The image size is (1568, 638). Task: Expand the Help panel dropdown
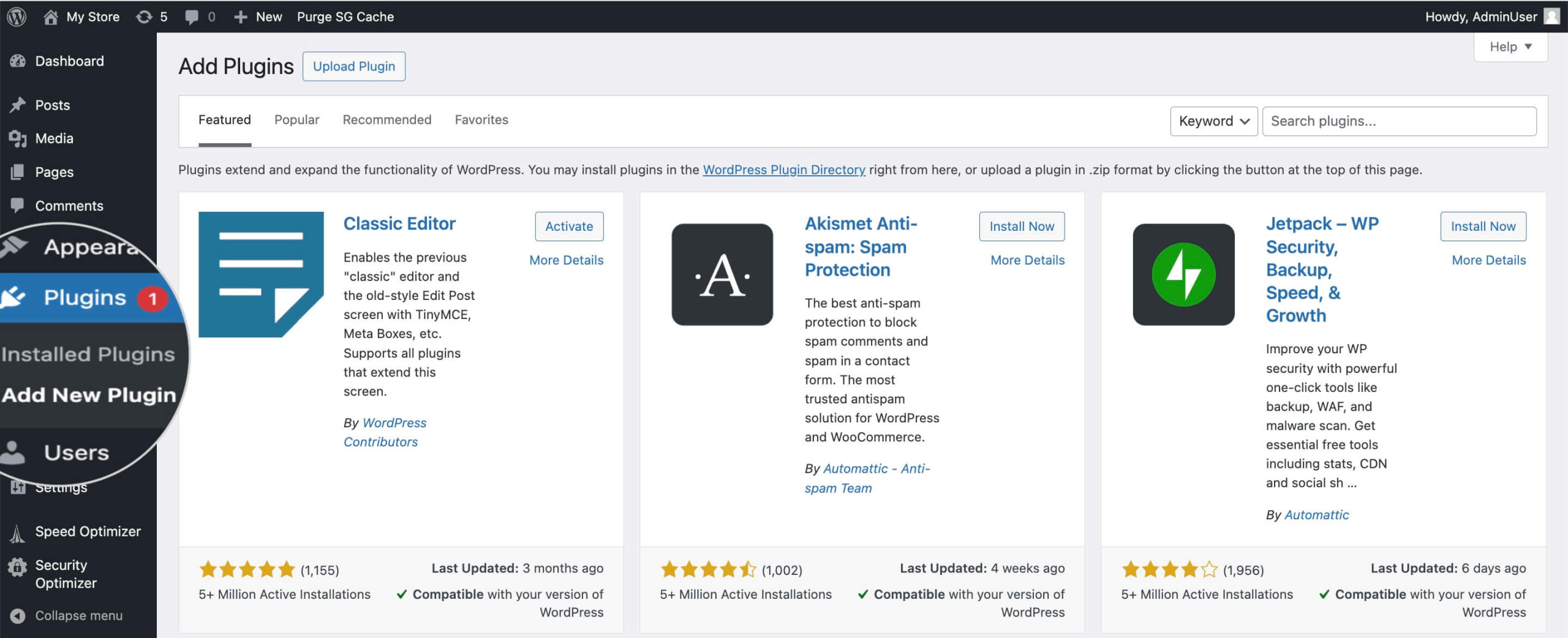tap(1510, 47)
